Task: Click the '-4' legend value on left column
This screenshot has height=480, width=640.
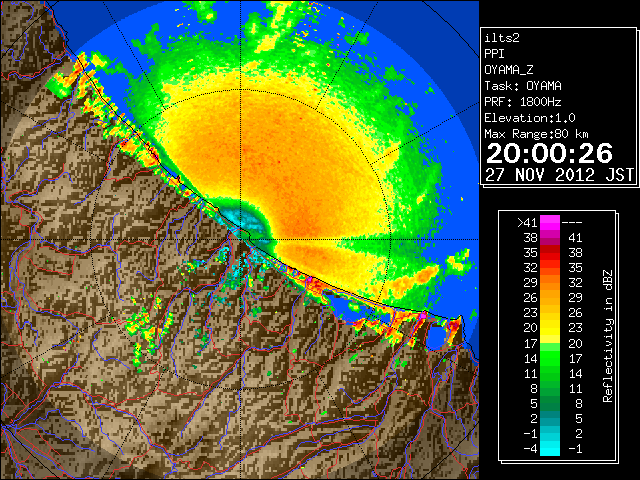Action: [530, 449]
